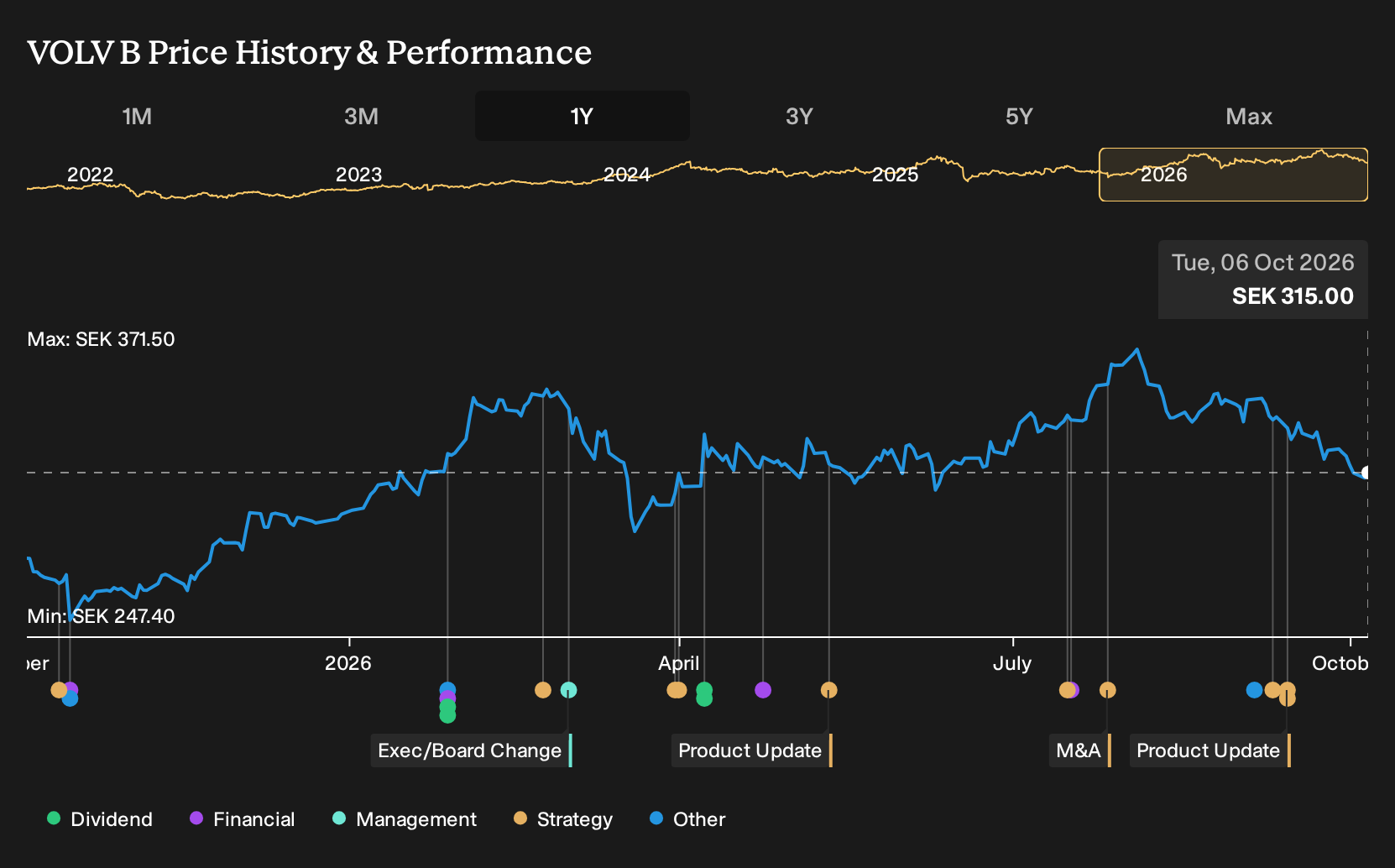This screenshot has height=868, width=1395.
Task: Open the Product Update label near April
Action: click(x=751, y=750)
